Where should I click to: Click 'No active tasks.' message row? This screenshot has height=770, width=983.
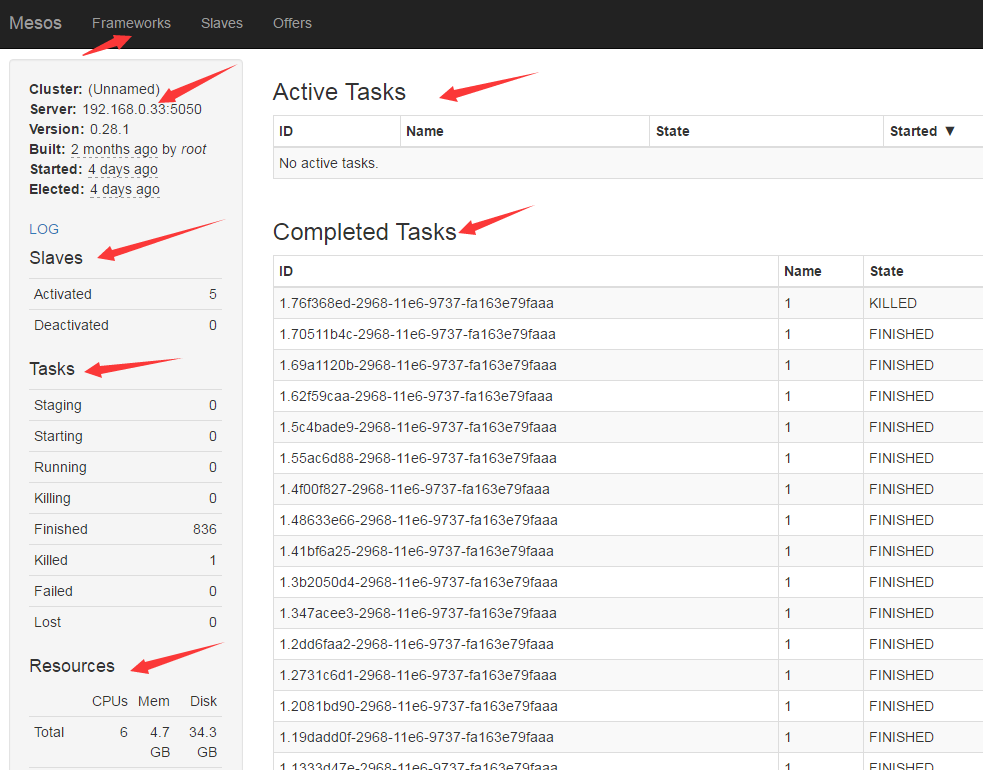coord(628,163)
